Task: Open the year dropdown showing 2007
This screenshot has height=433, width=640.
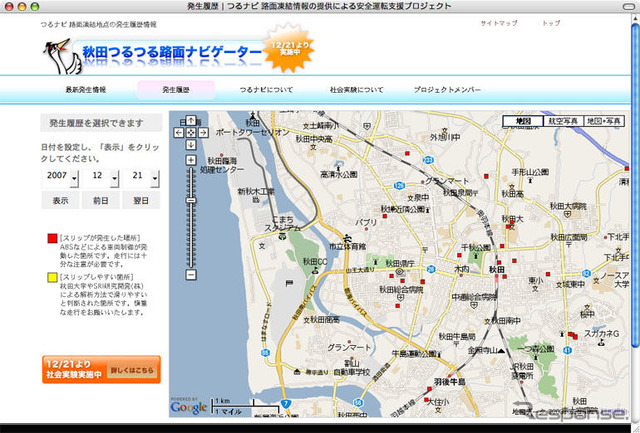Action: pyautogui.click(x=60, y=178)
